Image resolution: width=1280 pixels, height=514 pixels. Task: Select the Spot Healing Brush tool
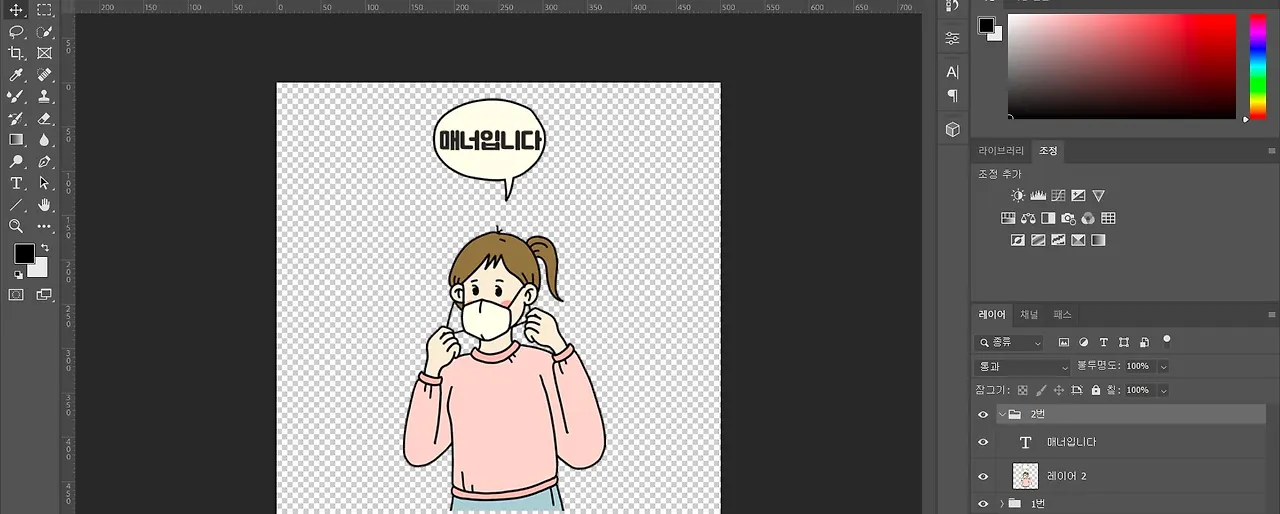(44, 75)
